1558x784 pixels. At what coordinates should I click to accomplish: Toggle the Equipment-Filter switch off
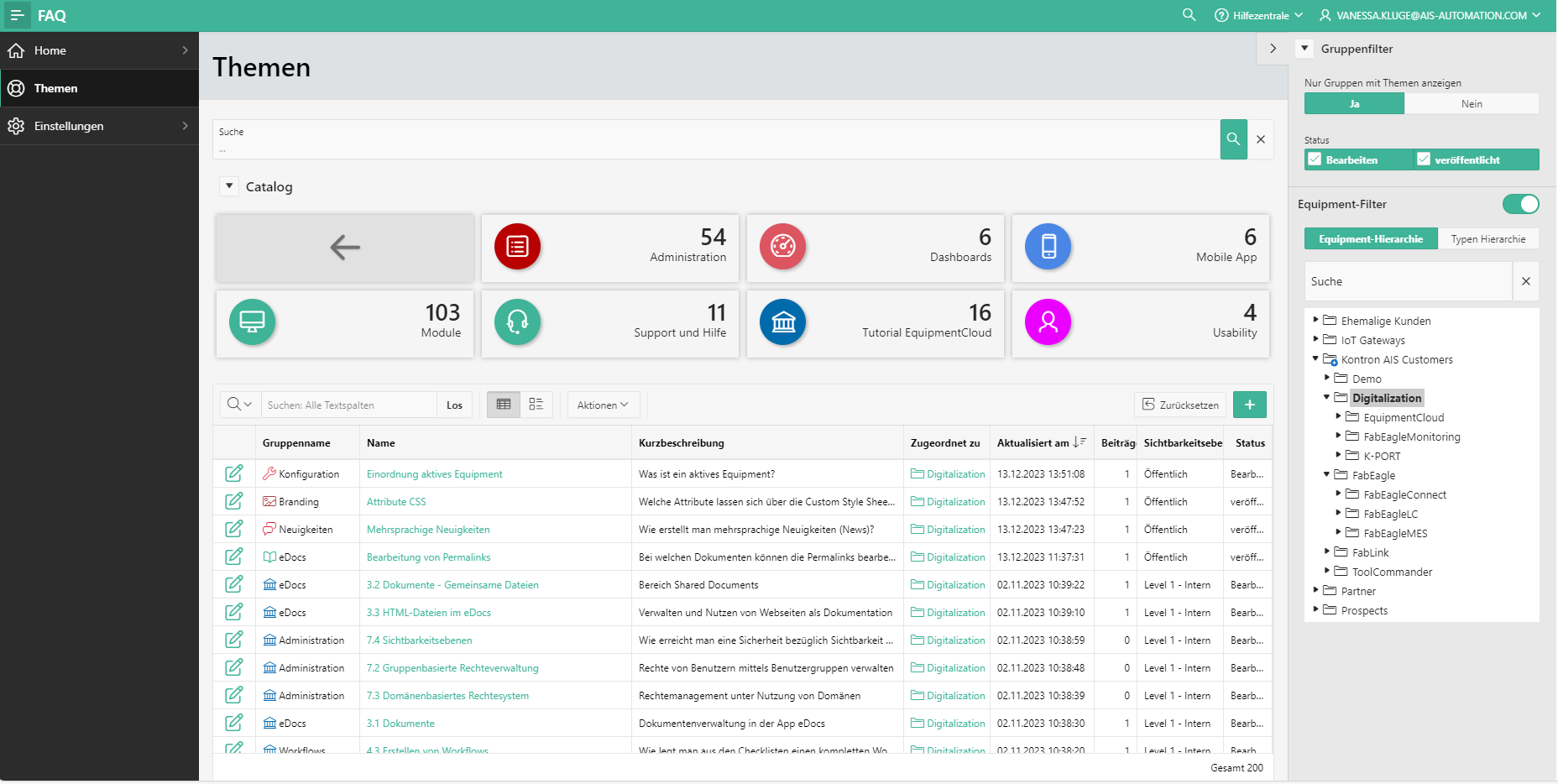(1520, 204)
